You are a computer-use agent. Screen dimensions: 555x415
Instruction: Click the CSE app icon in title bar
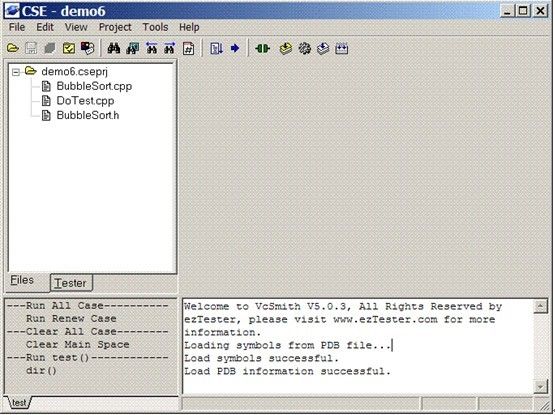(12, 11)
